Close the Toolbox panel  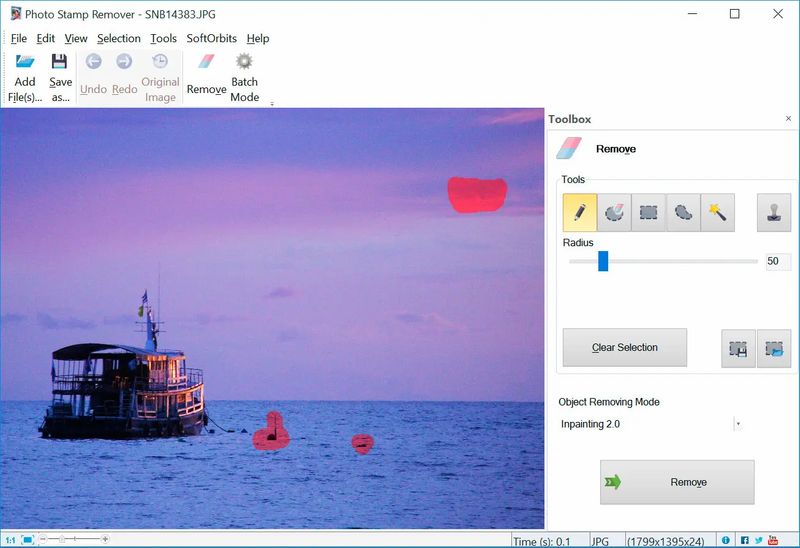point(788,119)
